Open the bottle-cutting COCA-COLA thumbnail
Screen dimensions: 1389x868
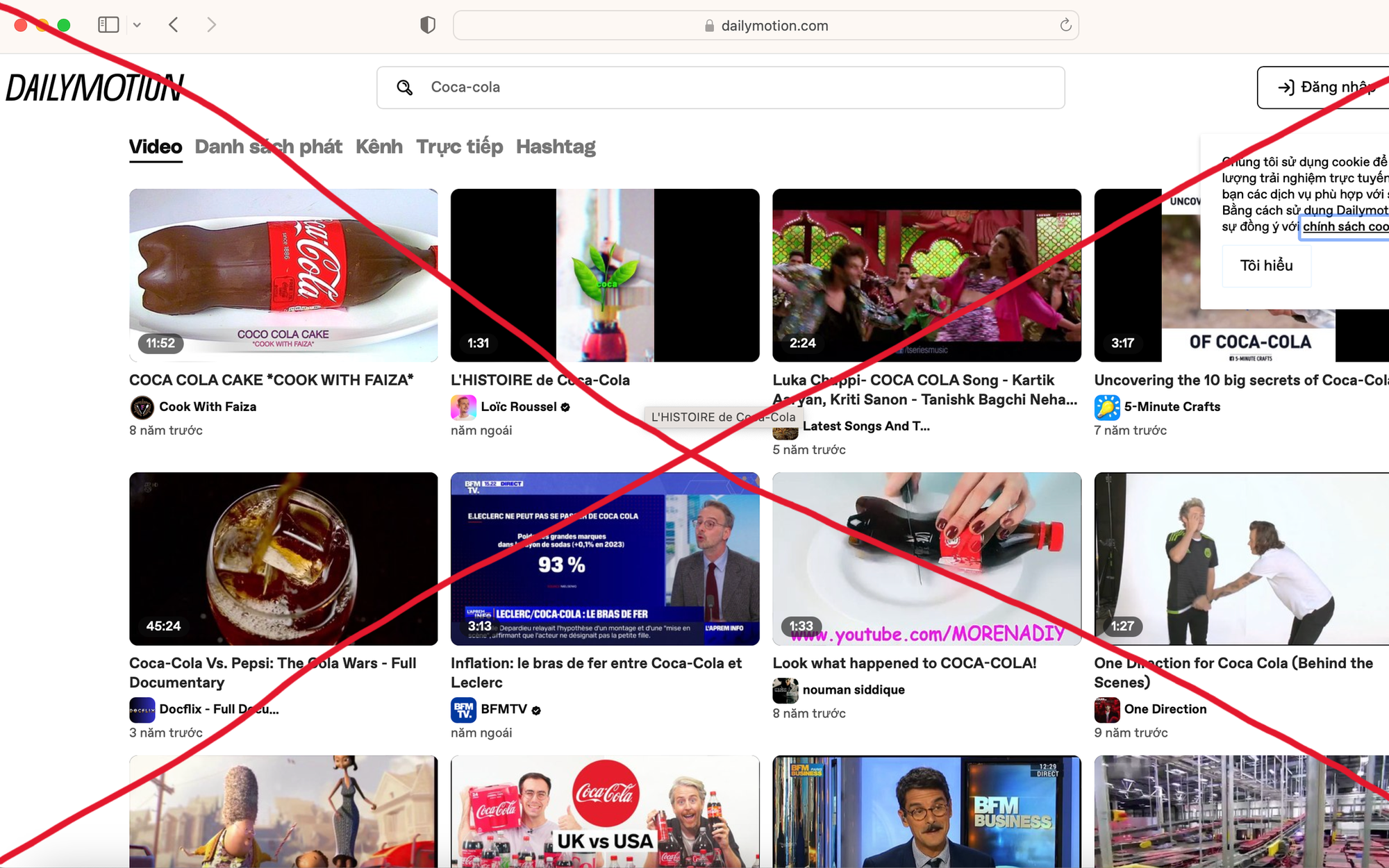pyautogui.click(x=926, y=559)
